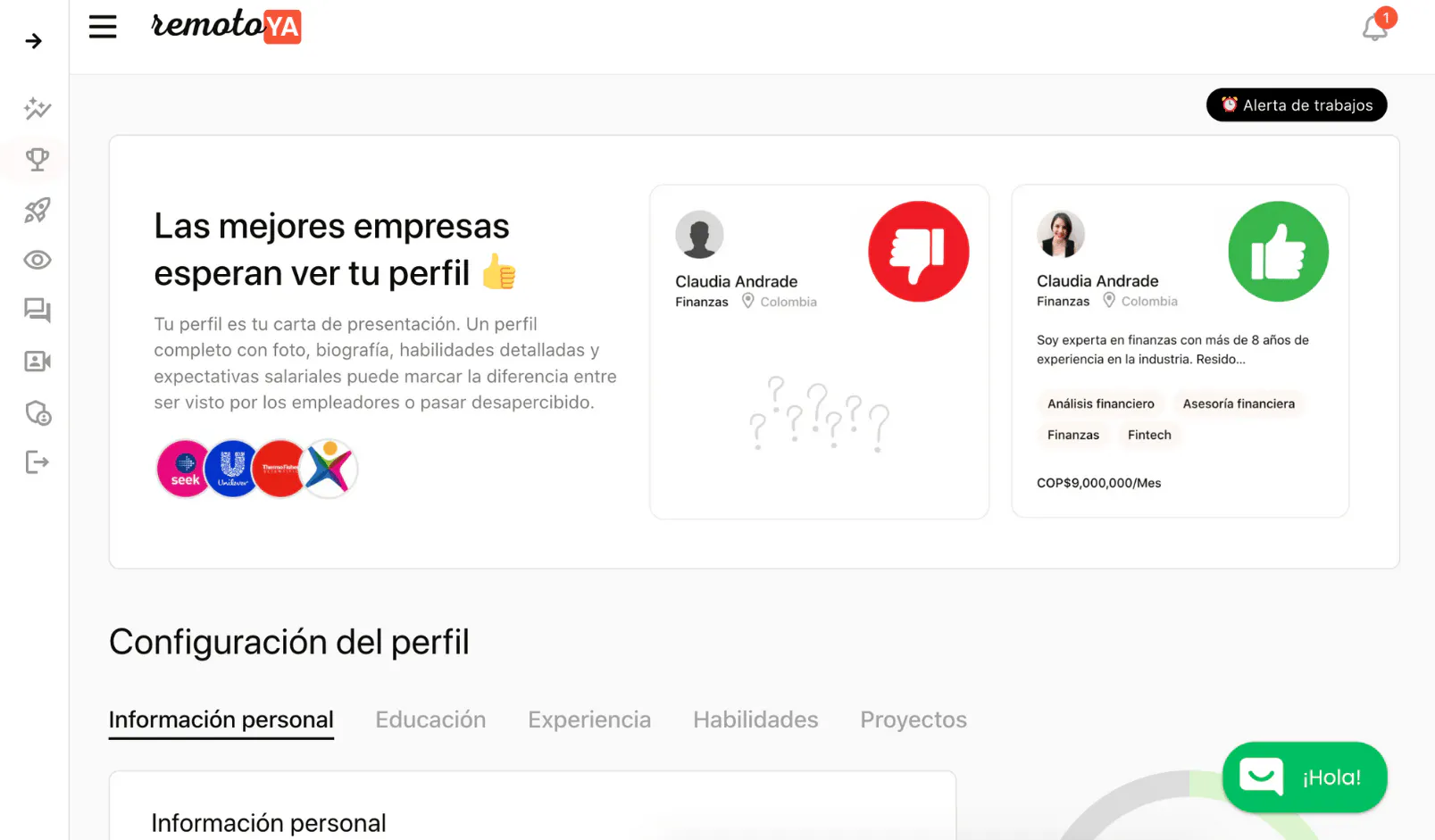Click the Análisis financiero skill tag

pos(1101,403)
